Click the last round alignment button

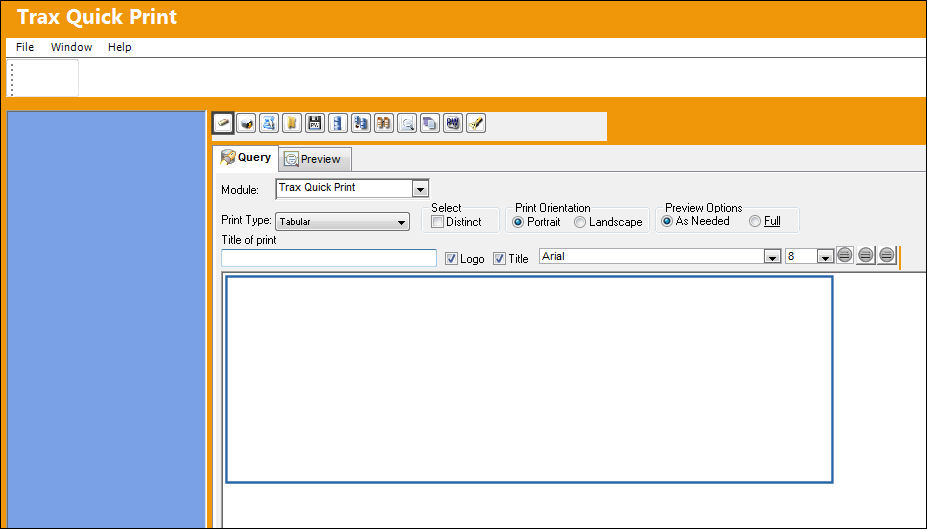pos(886,255)
